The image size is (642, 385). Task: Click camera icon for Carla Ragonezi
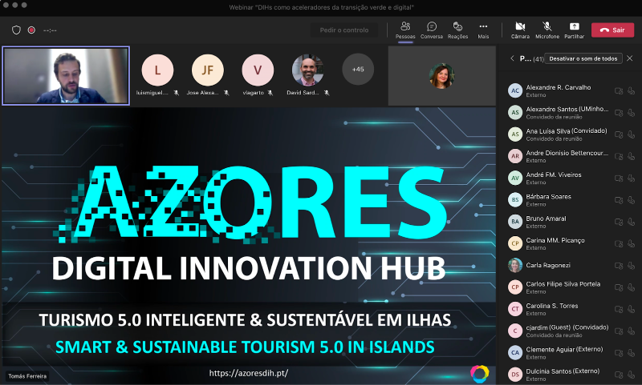click(619, 266)
